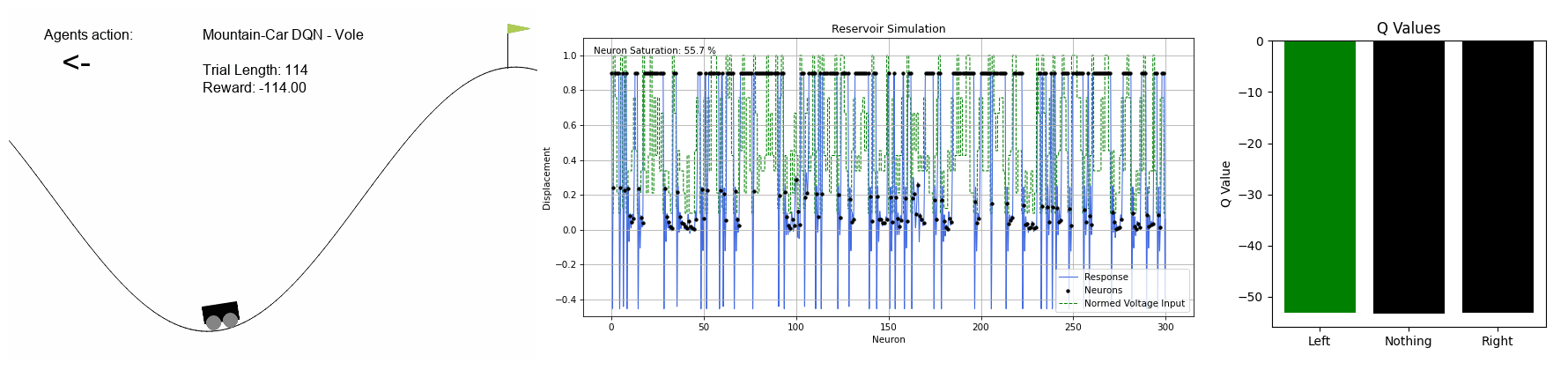The width and height of the screenshot is (1568, 370).
Task: Click the Left tick label under bars
Action: [x=1320, y=341]
